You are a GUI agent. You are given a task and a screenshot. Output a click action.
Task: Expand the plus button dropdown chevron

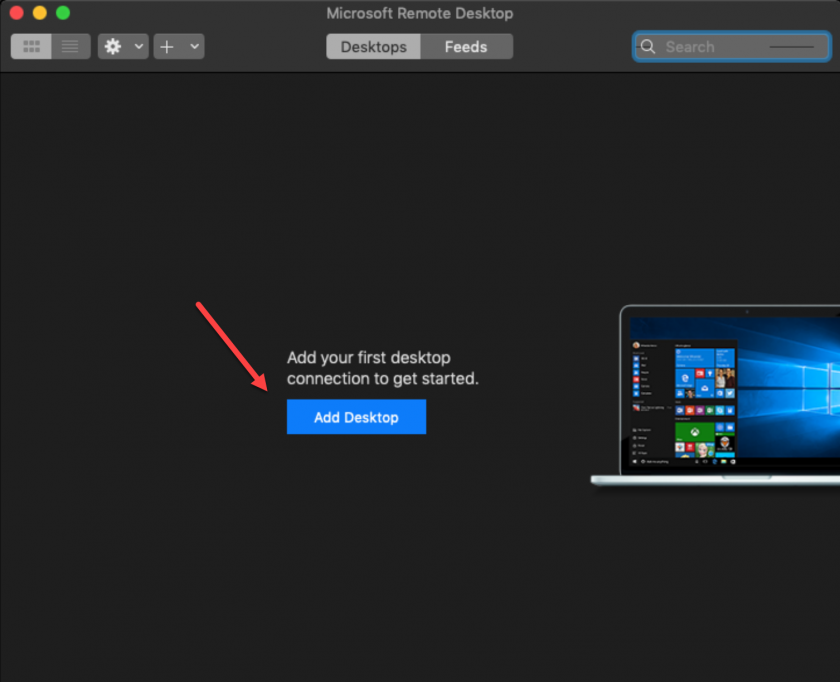pyautogui.click(x=194, y=47)
